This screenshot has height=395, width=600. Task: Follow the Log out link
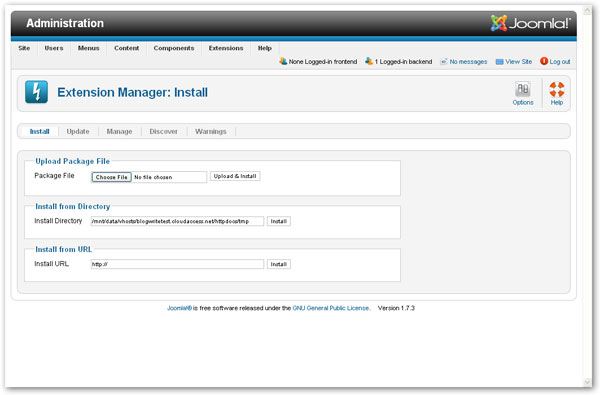click(x=560, y=62)
